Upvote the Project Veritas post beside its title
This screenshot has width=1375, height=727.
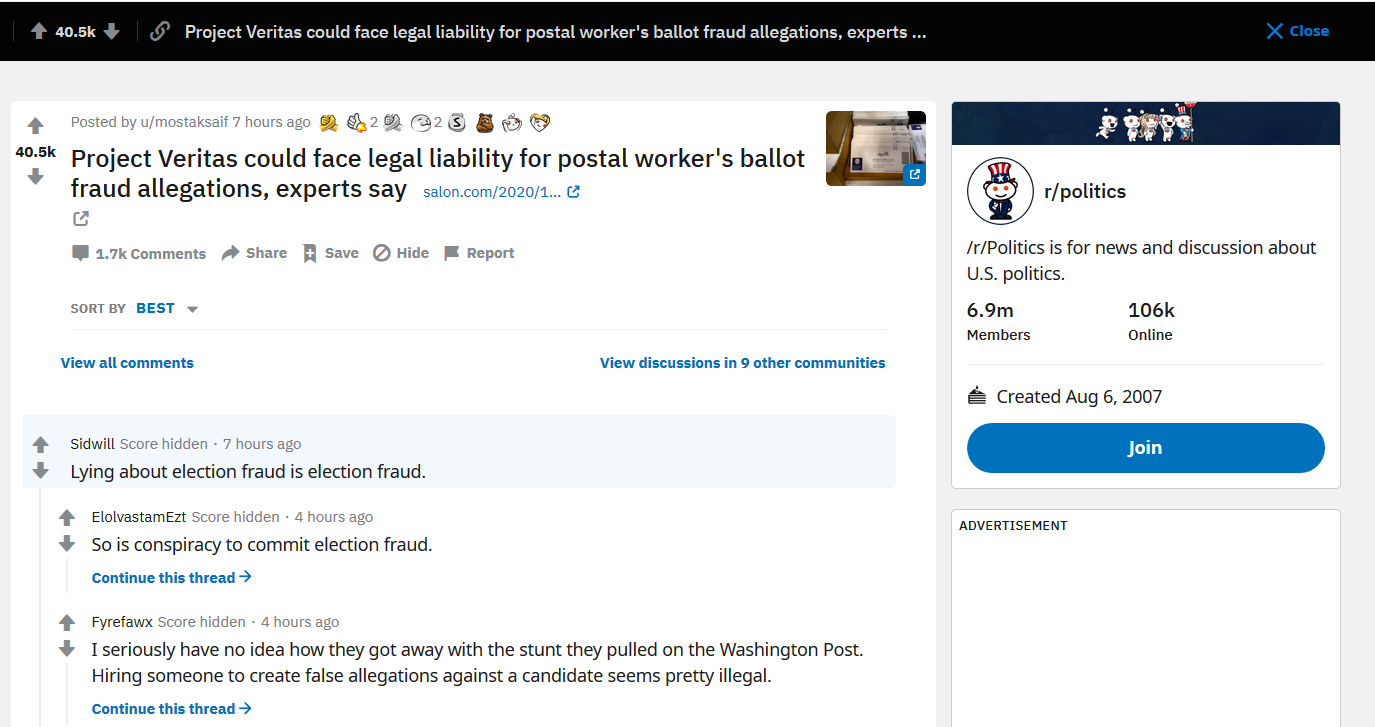tap(36, 126)
